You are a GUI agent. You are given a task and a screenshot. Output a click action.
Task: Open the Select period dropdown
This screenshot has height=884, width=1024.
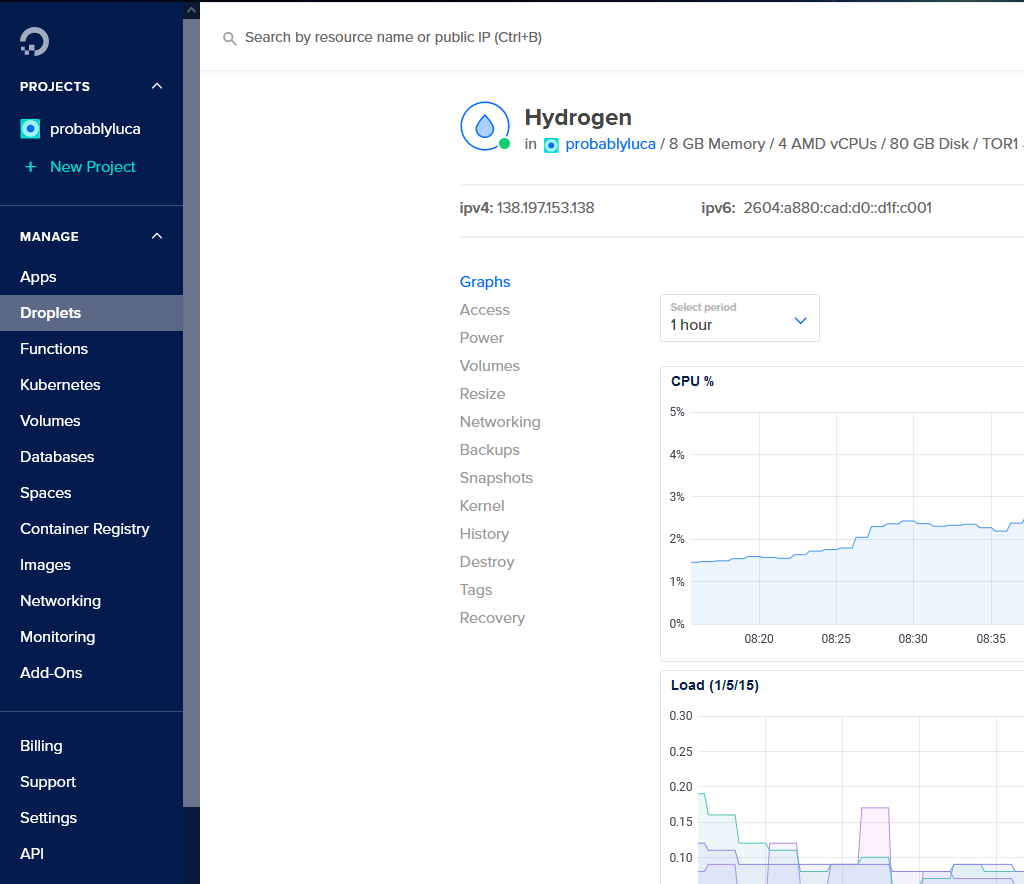(739, 318)
